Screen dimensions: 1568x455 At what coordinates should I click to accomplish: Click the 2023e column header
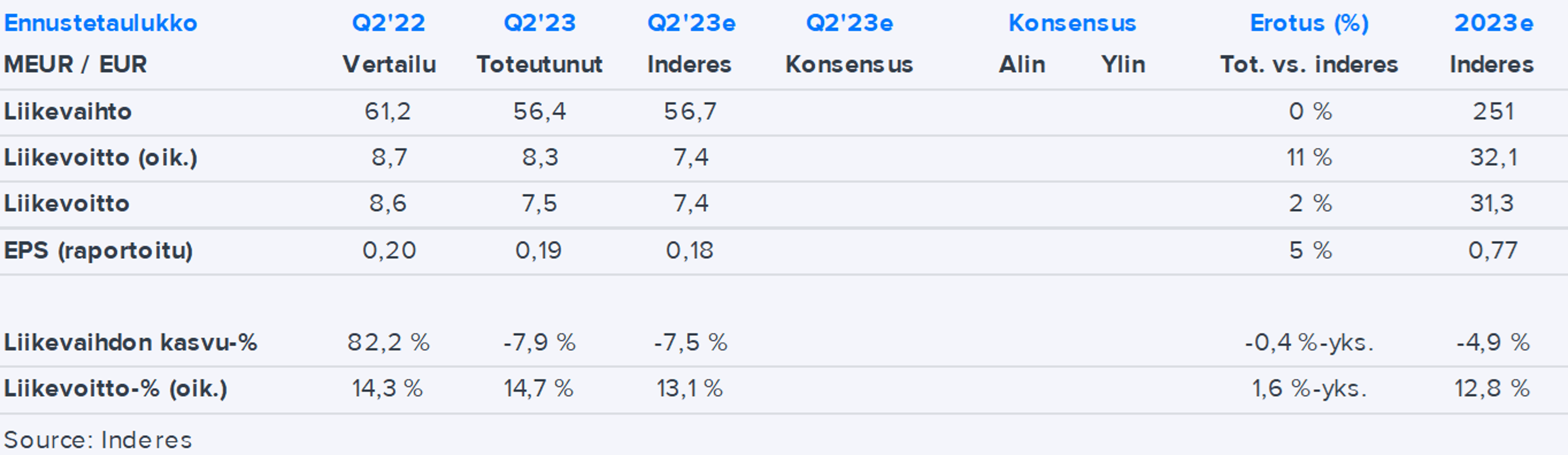[1493, 23]
